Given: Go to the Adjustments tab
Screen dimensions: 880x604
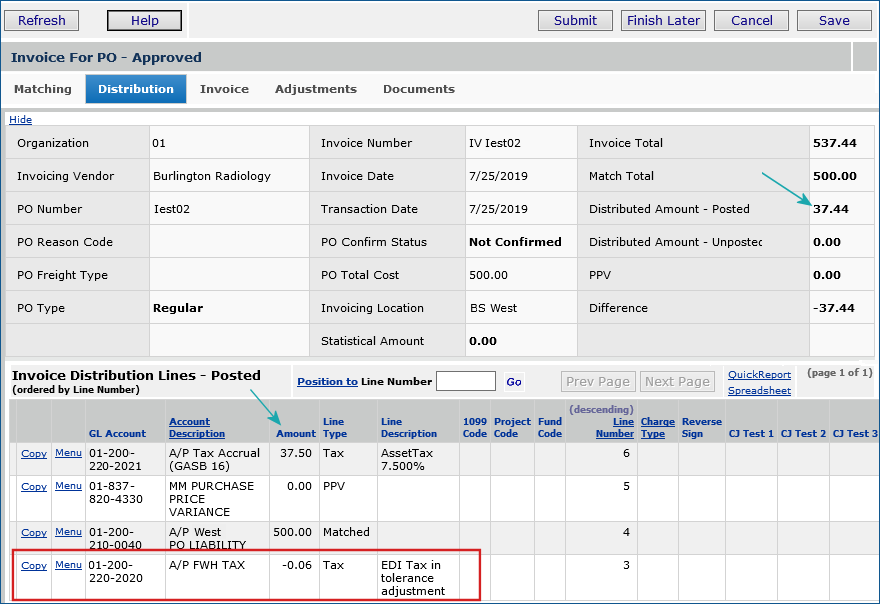Looking at the screenshot, I should pos(316,89).
